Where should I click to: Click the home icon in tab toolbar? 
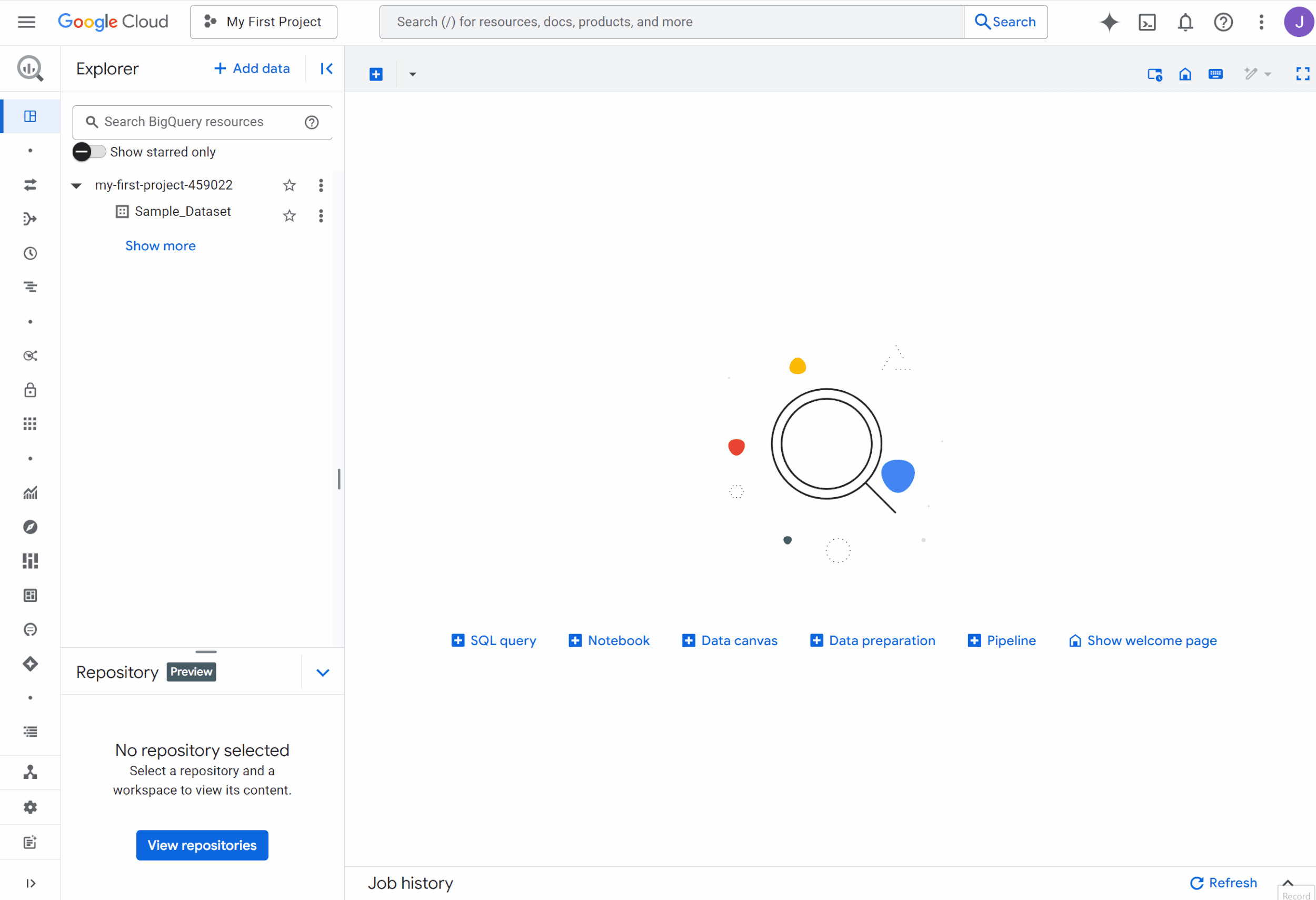coord(1184,74)
